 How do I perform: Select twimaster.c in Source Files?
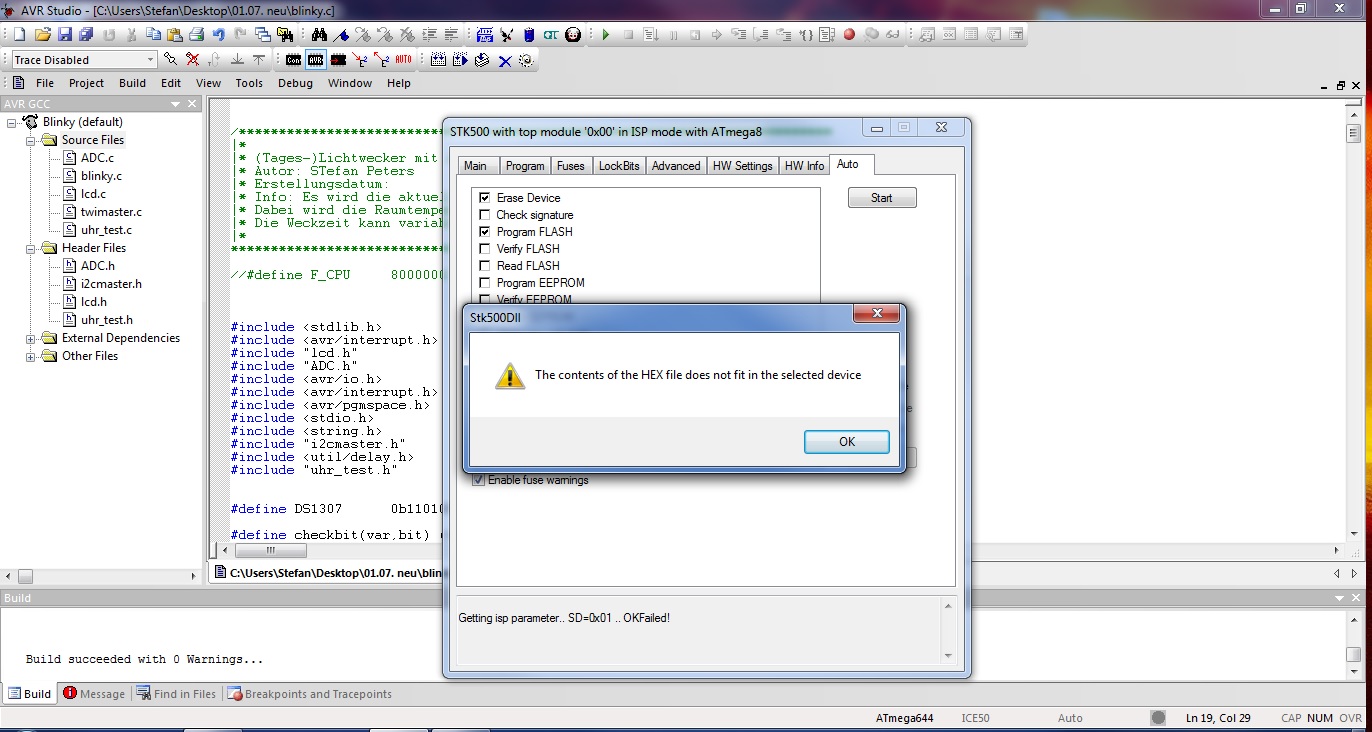click(111, 212)
